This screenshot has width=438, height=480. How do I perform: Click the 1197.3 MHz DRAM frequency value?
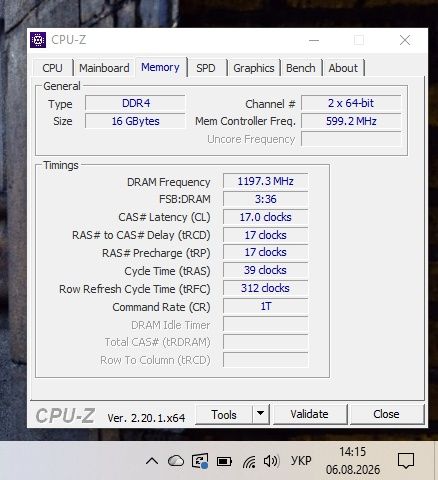click(x=265, y=181)
